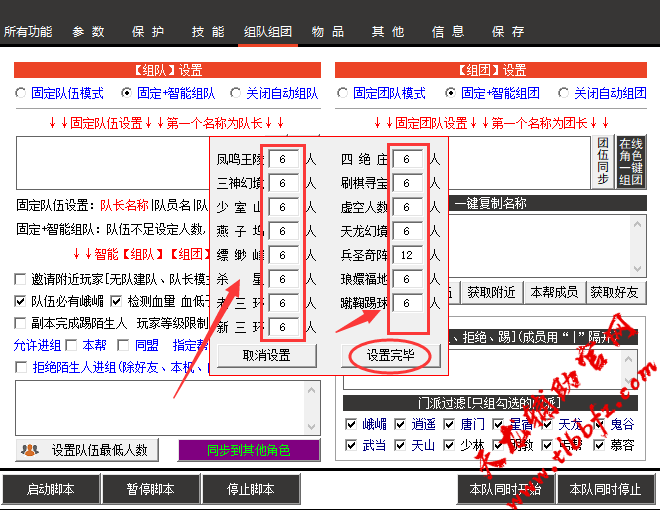Click 刷棋寻宝 player count field
This screenshot has height=510, width=660.
pos(407,183)
